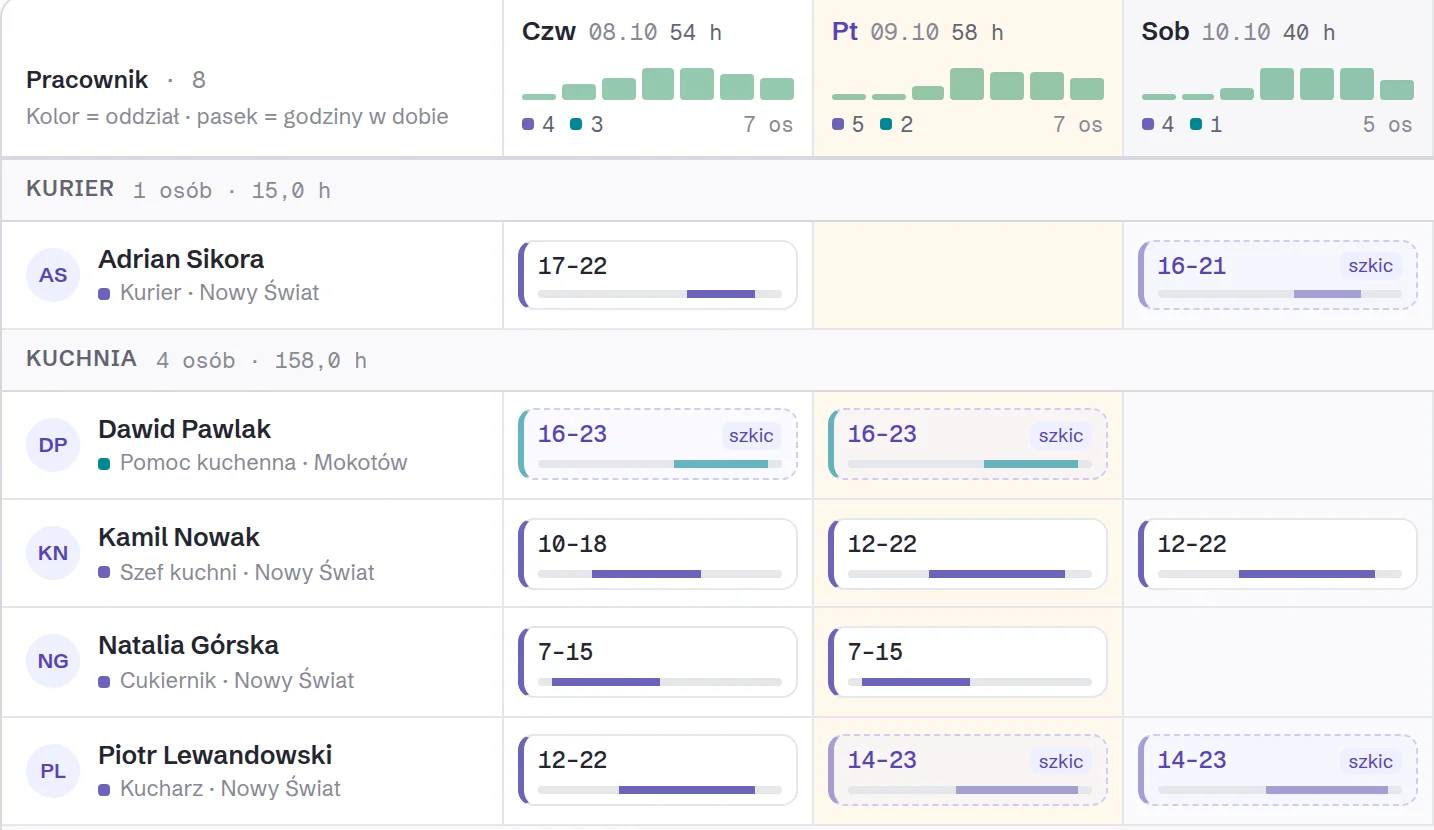This screenshot has height=830, width=1434.
Task: Click the AS avatar of Adrian Sikora
Action: [53, 275]
